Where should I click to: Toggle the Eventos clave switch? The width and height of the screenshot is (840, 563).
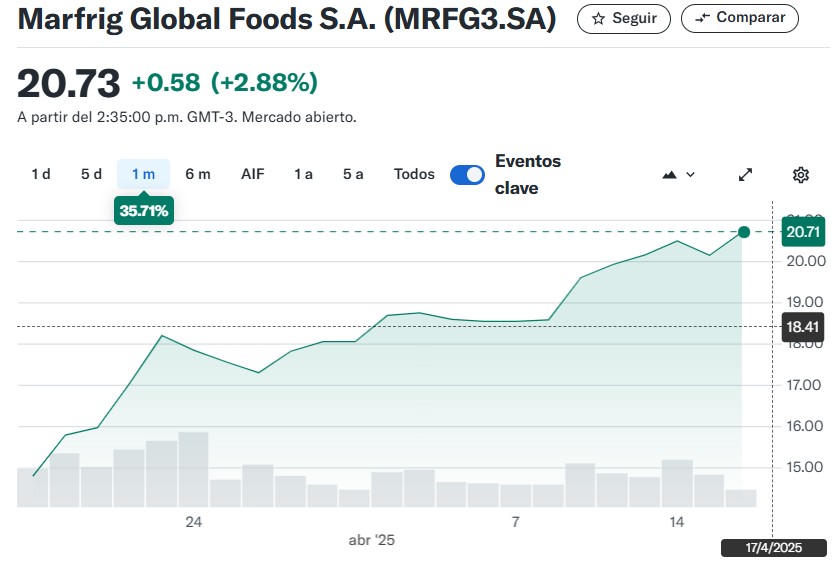click(467, 175)
